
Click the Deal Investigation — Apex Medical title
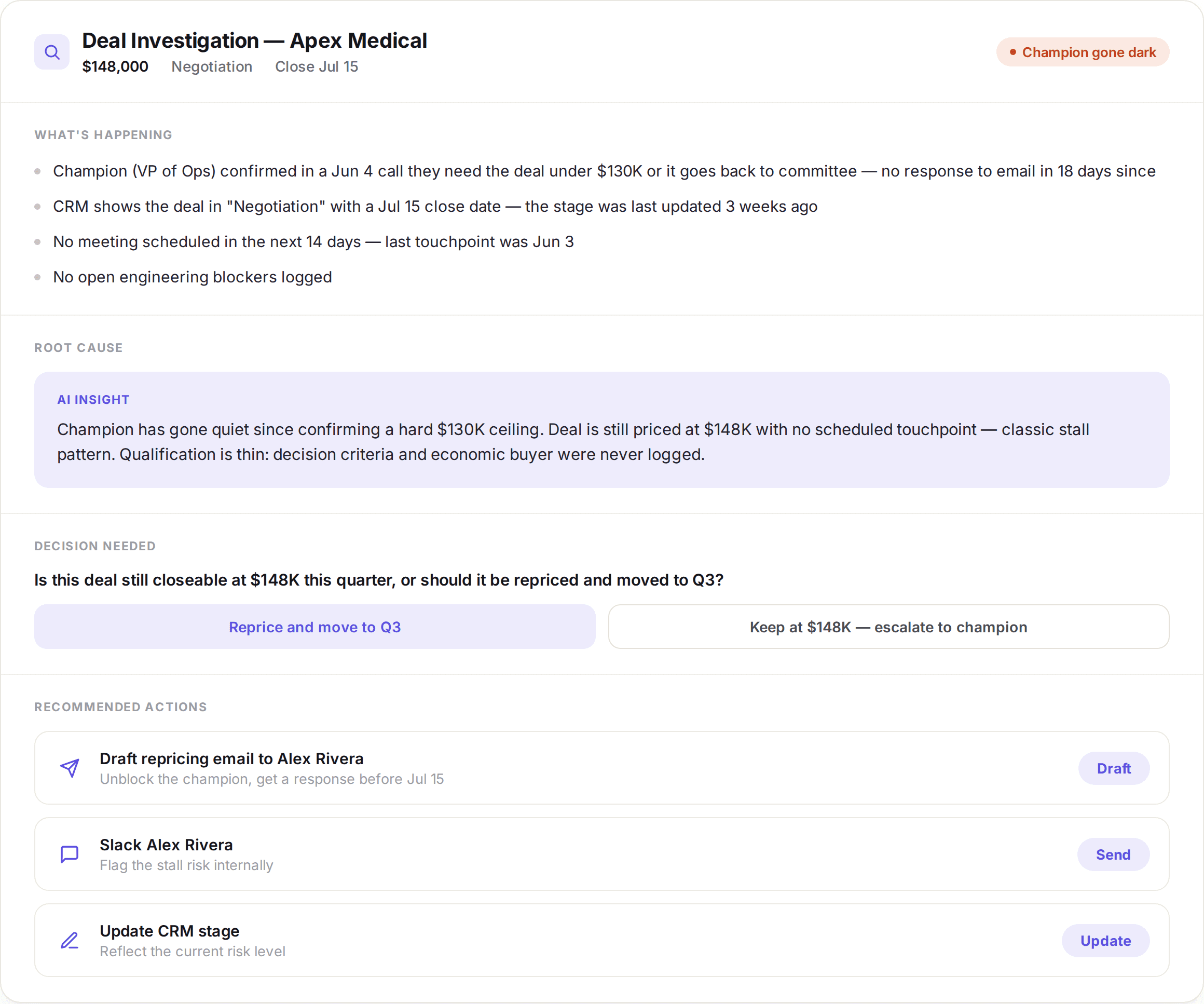pos(255,40)
